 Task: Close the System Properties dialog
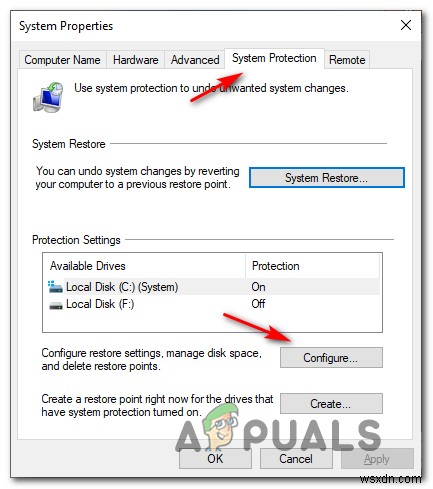coord(405,25)
